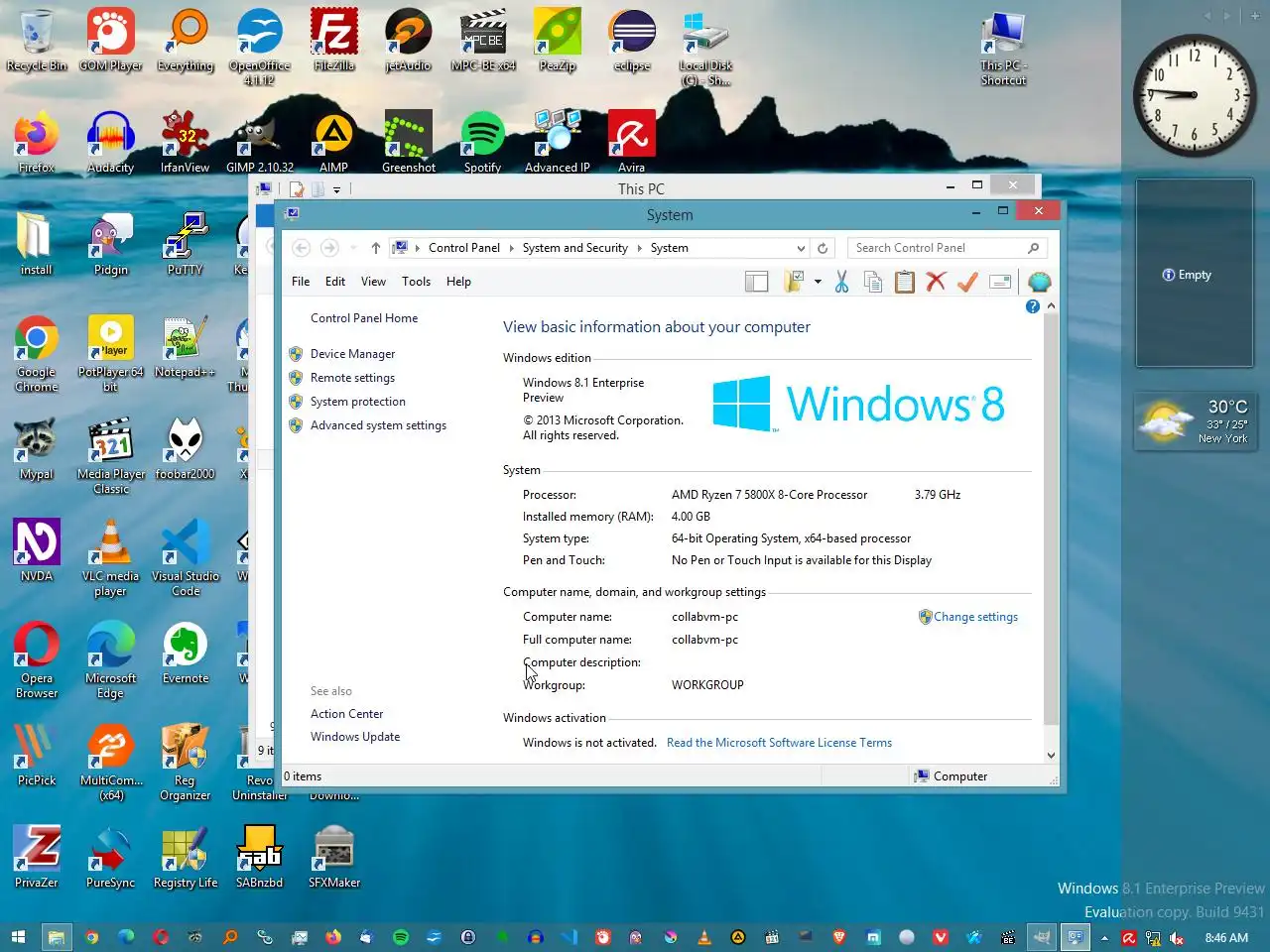The height and width of the screenshot is (952, 1270).
Task: Open the Tools menu
Action: click(416, 282)
